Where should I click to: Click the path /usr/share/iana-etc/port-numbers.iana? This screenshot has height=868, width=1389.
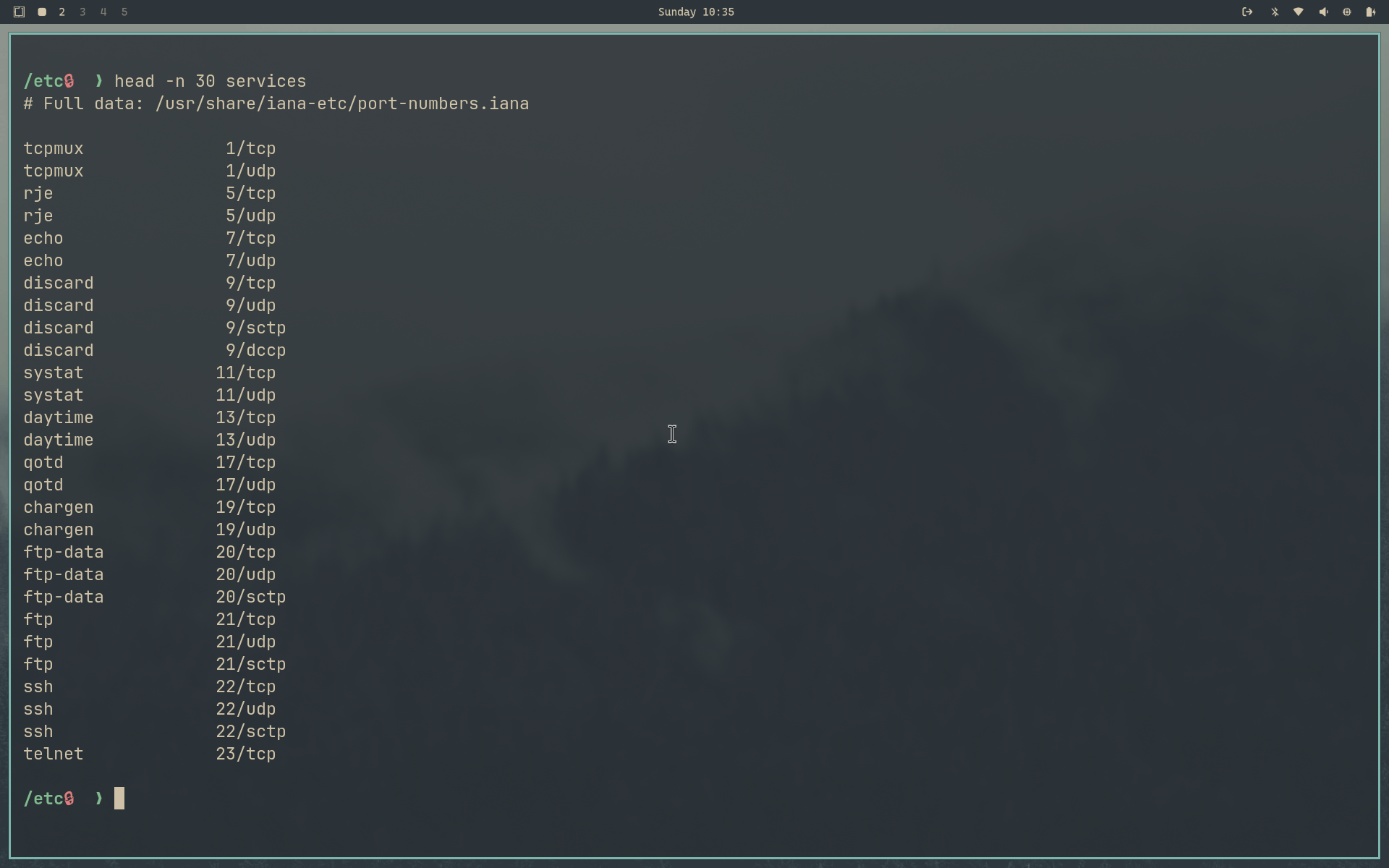(341, 103)
